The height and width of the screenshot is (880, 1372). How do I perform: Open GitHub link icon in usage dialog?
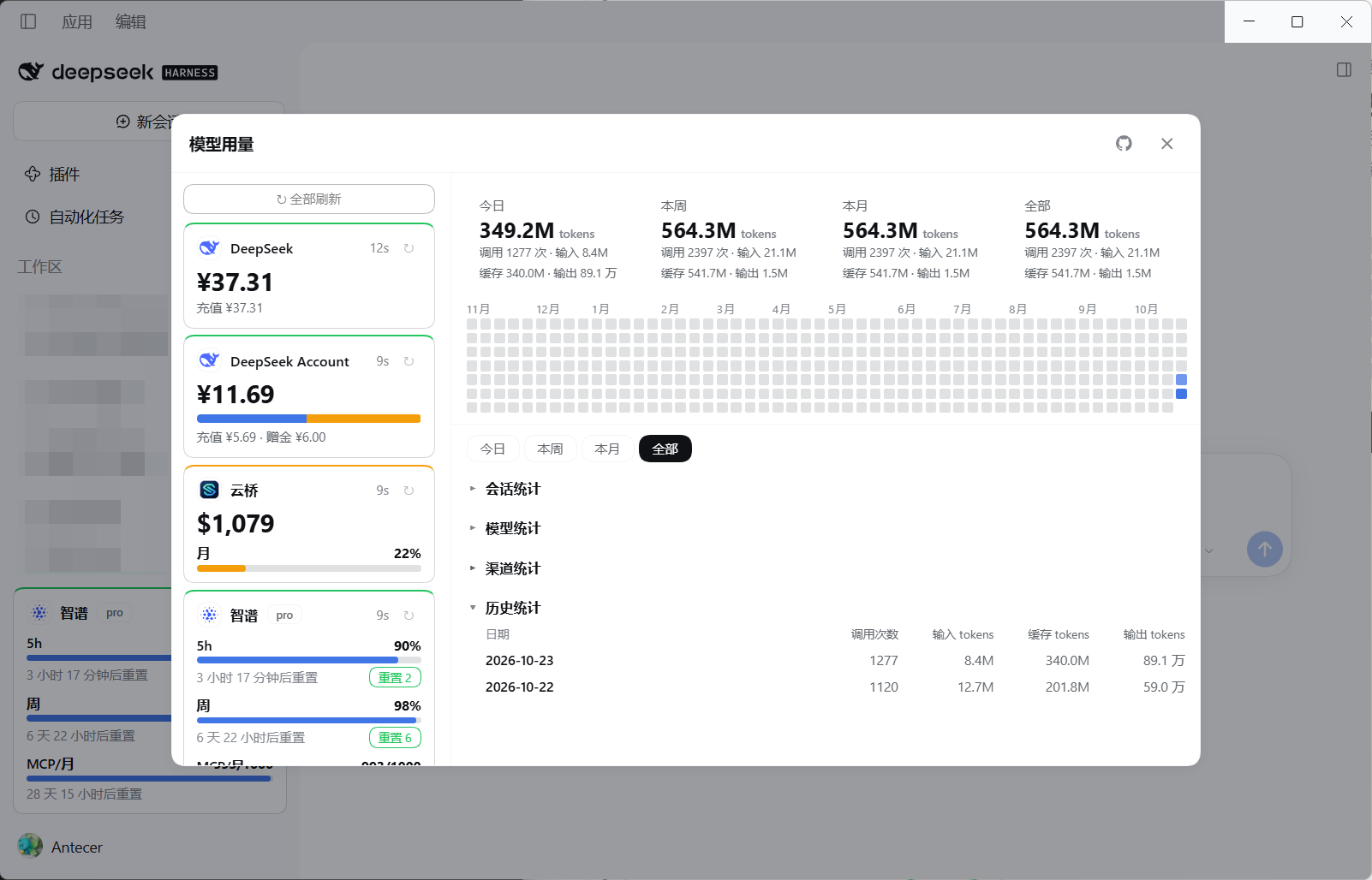[x=1124, y=143]
